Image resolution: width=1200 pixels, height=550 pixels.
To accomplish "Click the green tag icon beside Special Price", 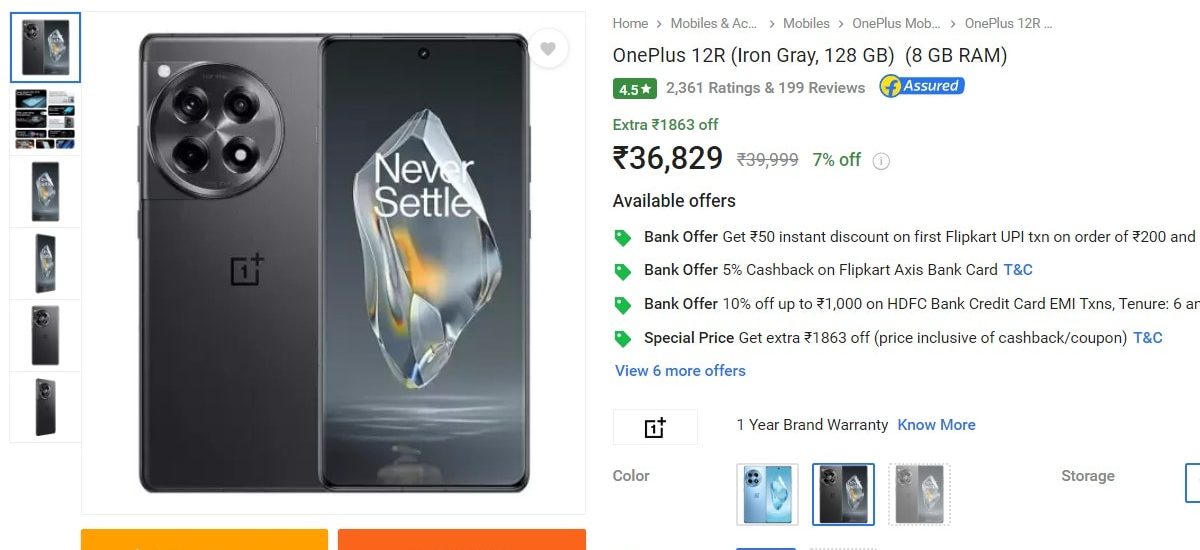I will click(x=623, y=338).
